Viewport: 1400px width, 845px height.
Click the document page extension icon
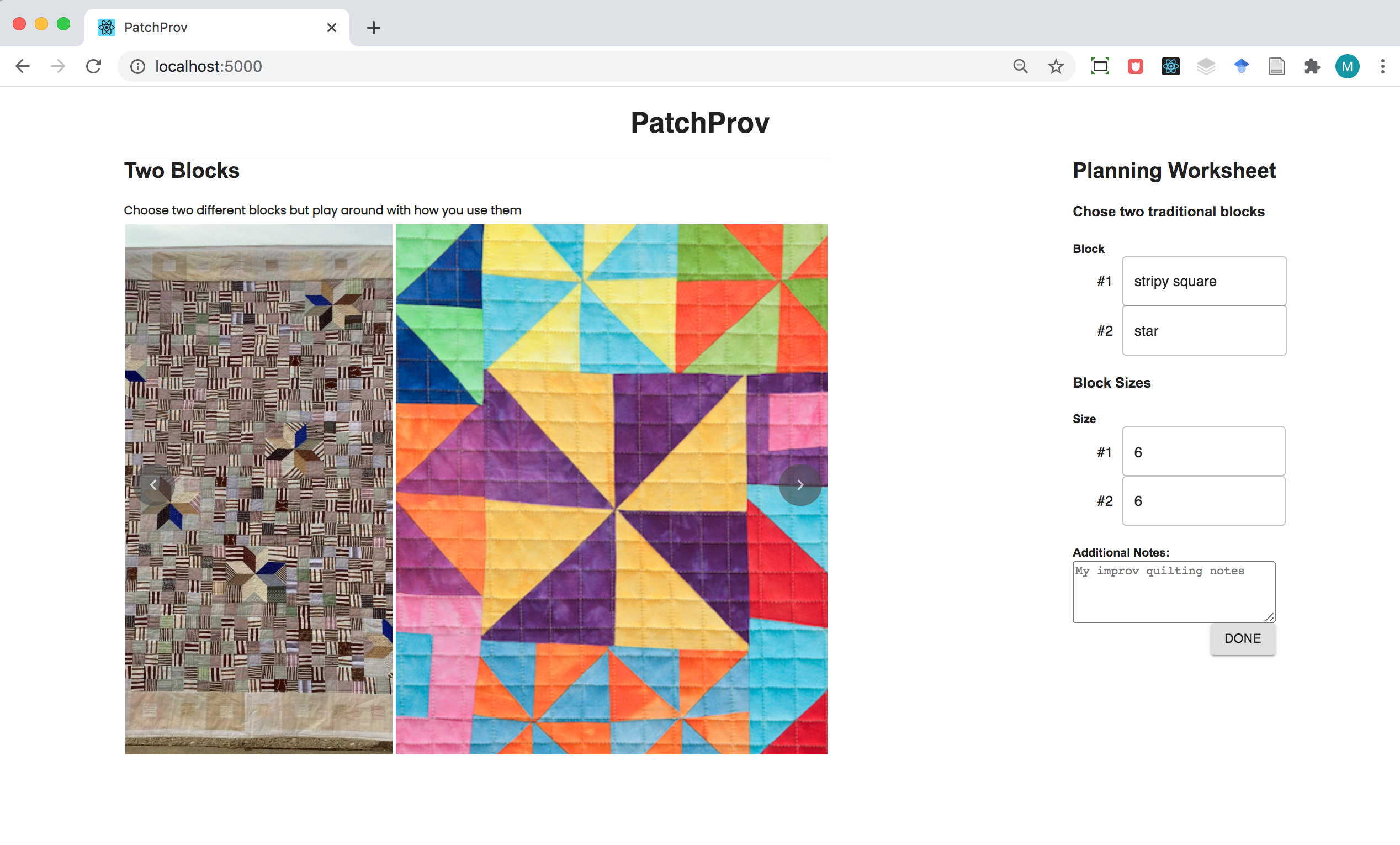(1277, 66)
